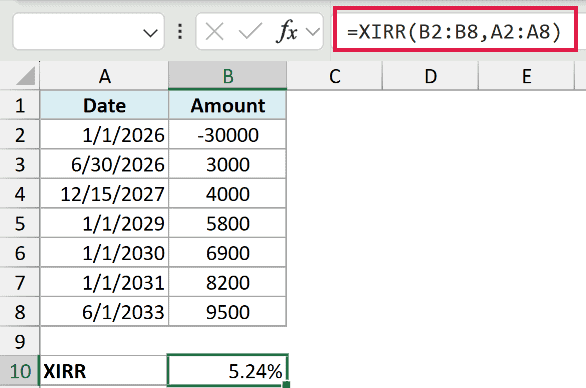The width and height of the screenshot is (586, 388).
Task: Select the 4000 amount cell
Action: pos(228,194)
